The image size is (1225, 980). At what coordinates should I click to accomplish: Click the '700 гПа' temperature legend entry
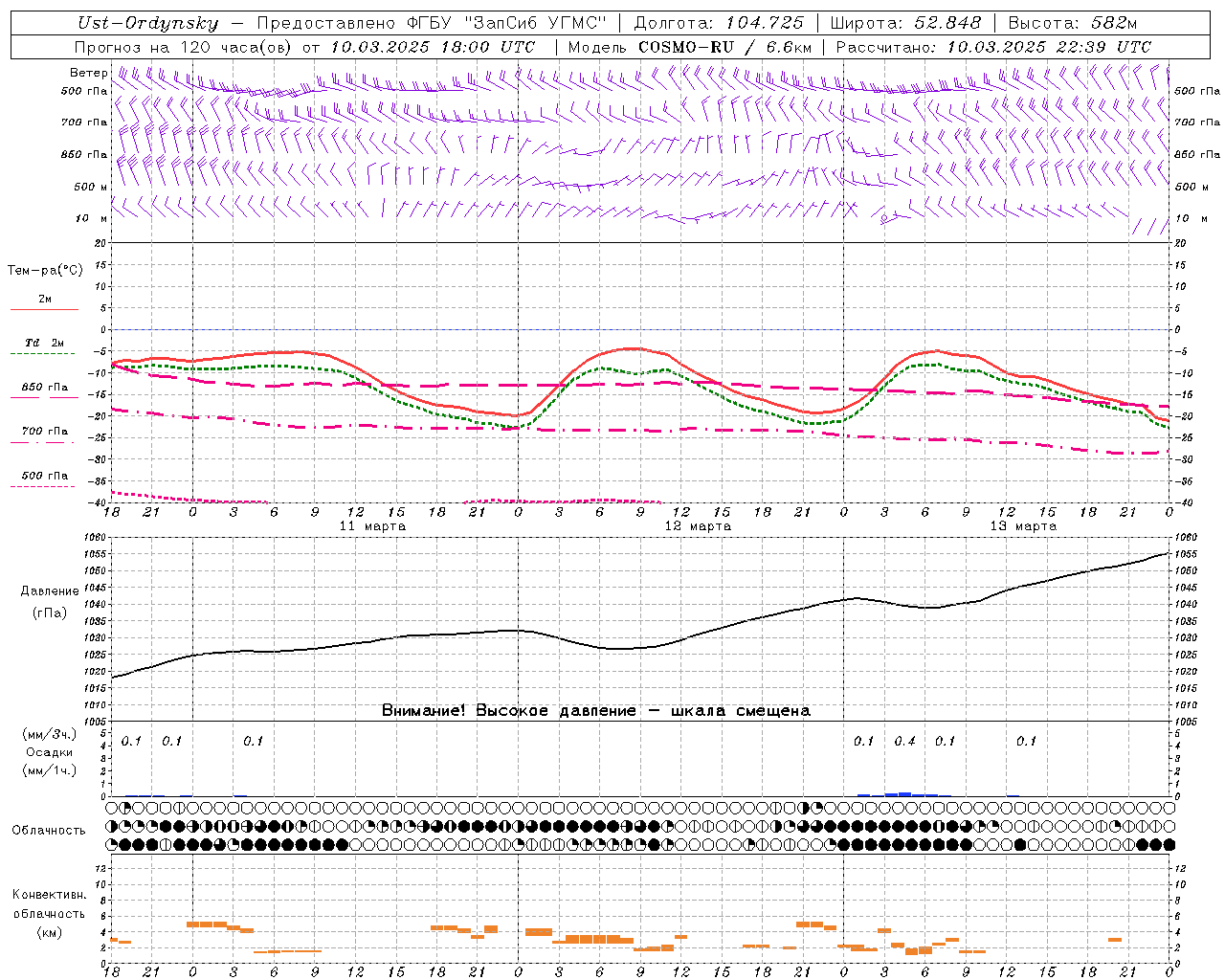pos(45,432)
